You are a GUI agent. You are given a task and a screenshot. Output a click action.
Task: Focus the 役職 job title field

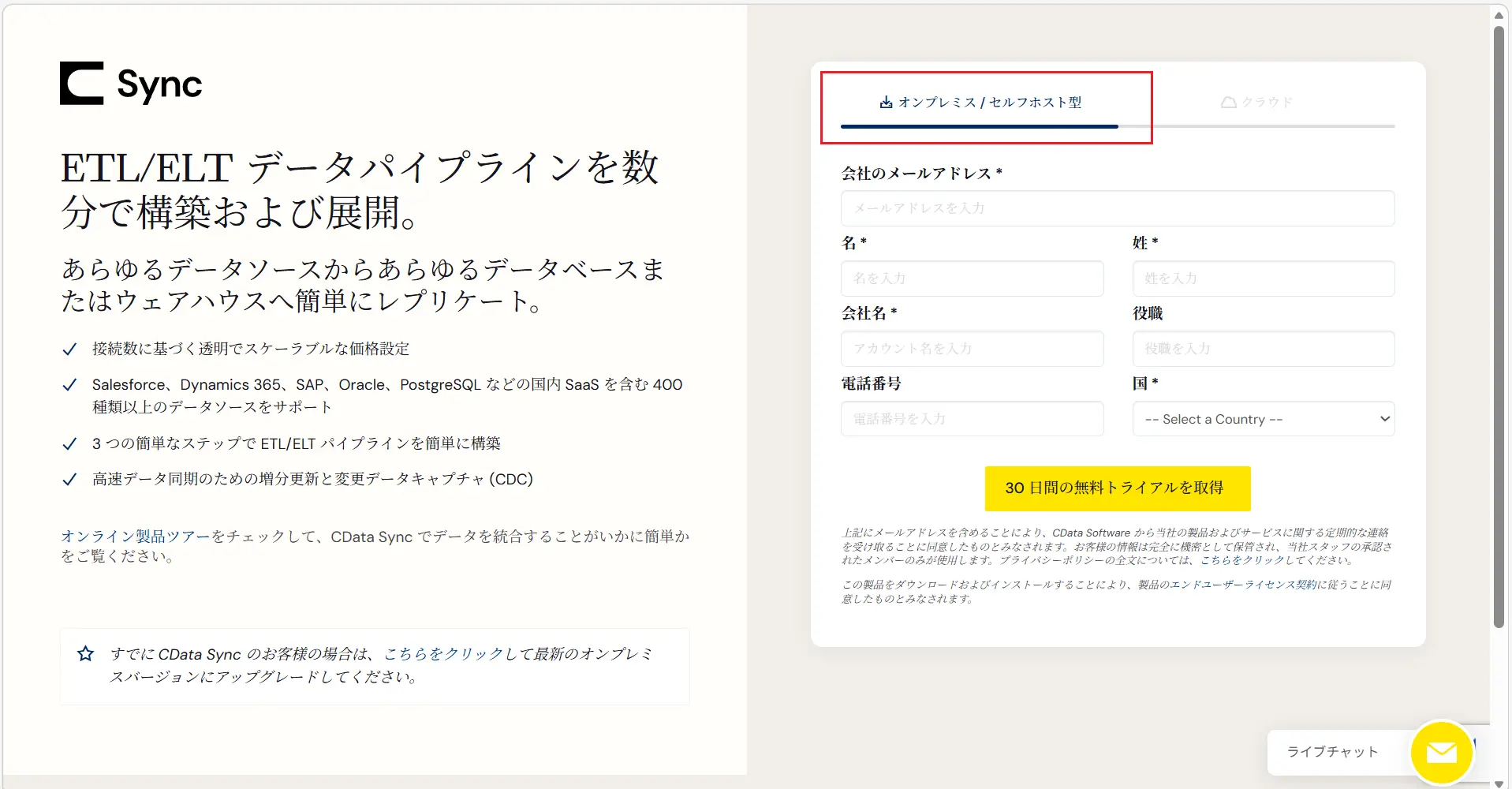(1264, 349)
